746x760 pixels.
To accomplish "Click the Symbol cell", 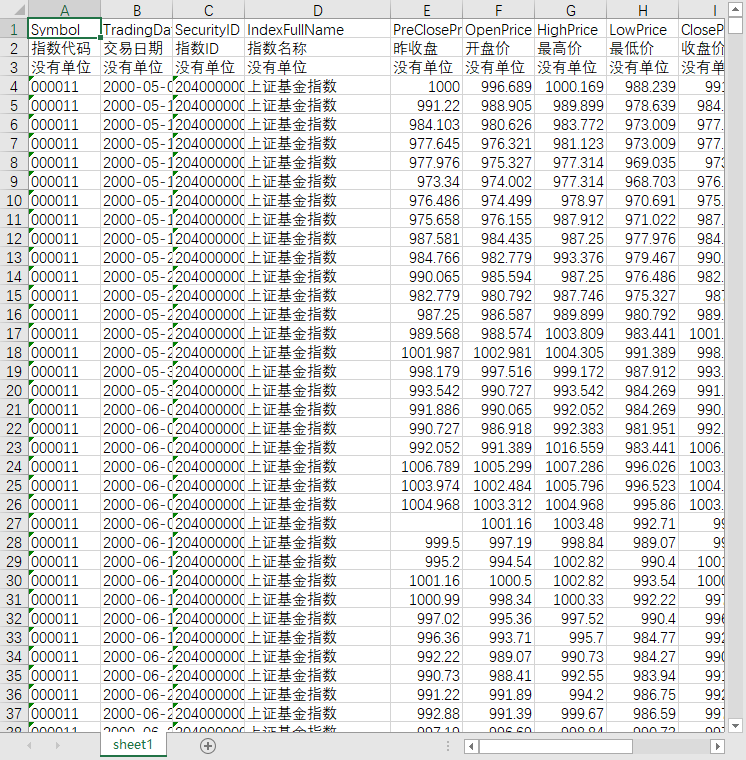I will [64, 30].
